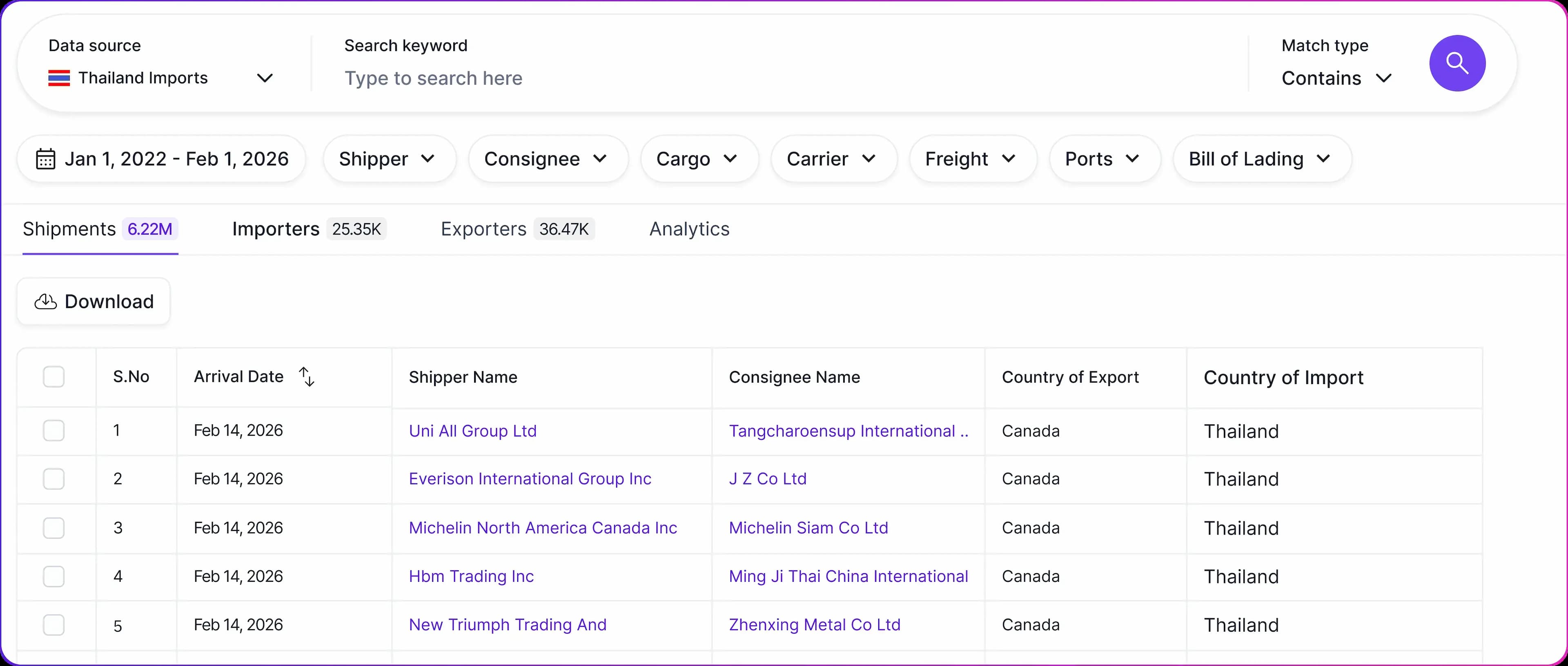
Task: Open the Analytics tab
Action: pos(689,229)
